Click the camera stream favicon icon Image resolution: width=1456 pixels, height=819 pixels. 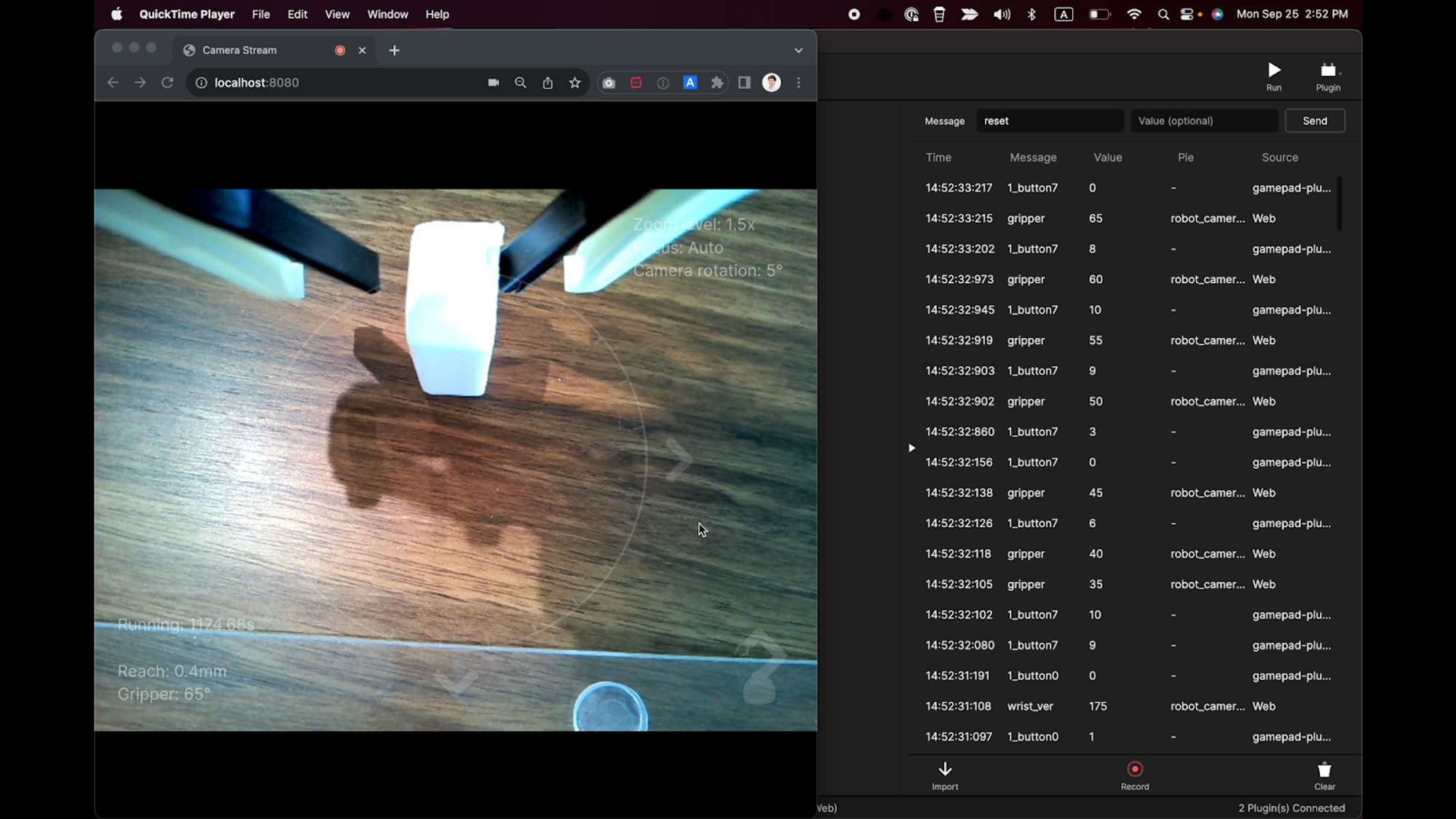[189, 50]
